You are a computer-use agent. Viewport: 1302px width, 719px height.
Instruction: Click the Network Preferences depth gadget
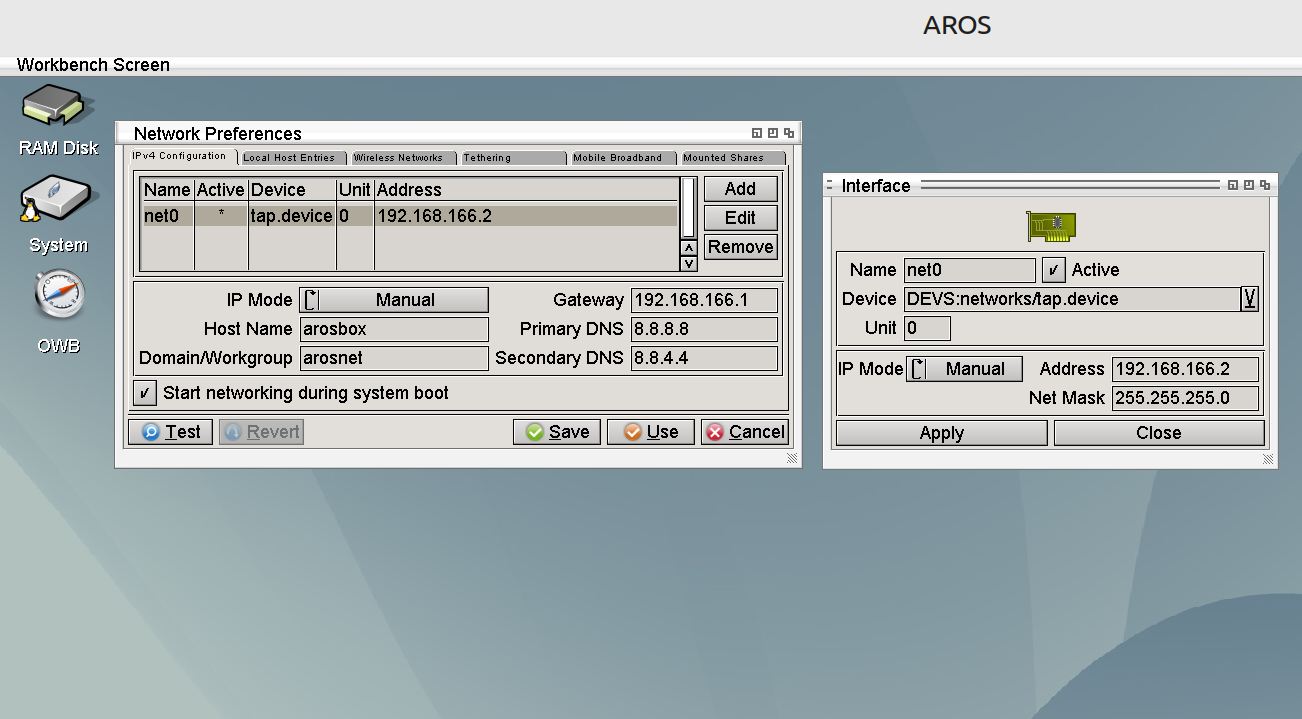click(789, 133)
